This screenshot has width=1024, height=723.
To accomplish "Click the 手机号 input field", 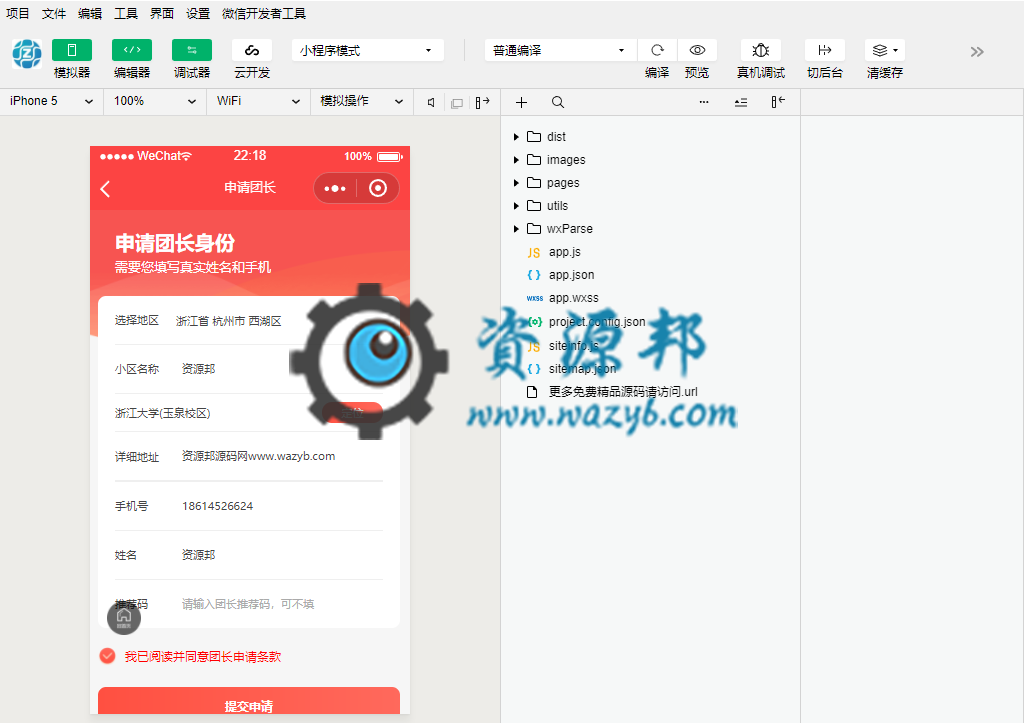I will coord(281,506).
